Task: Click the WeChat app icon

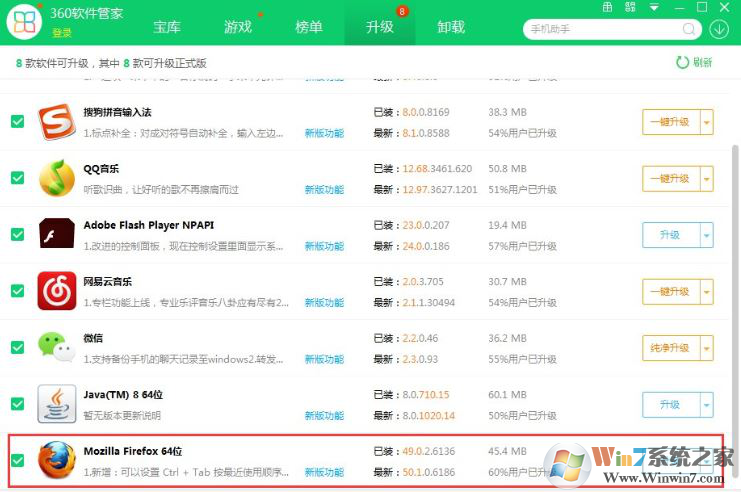Action: (x=57, y=347)
